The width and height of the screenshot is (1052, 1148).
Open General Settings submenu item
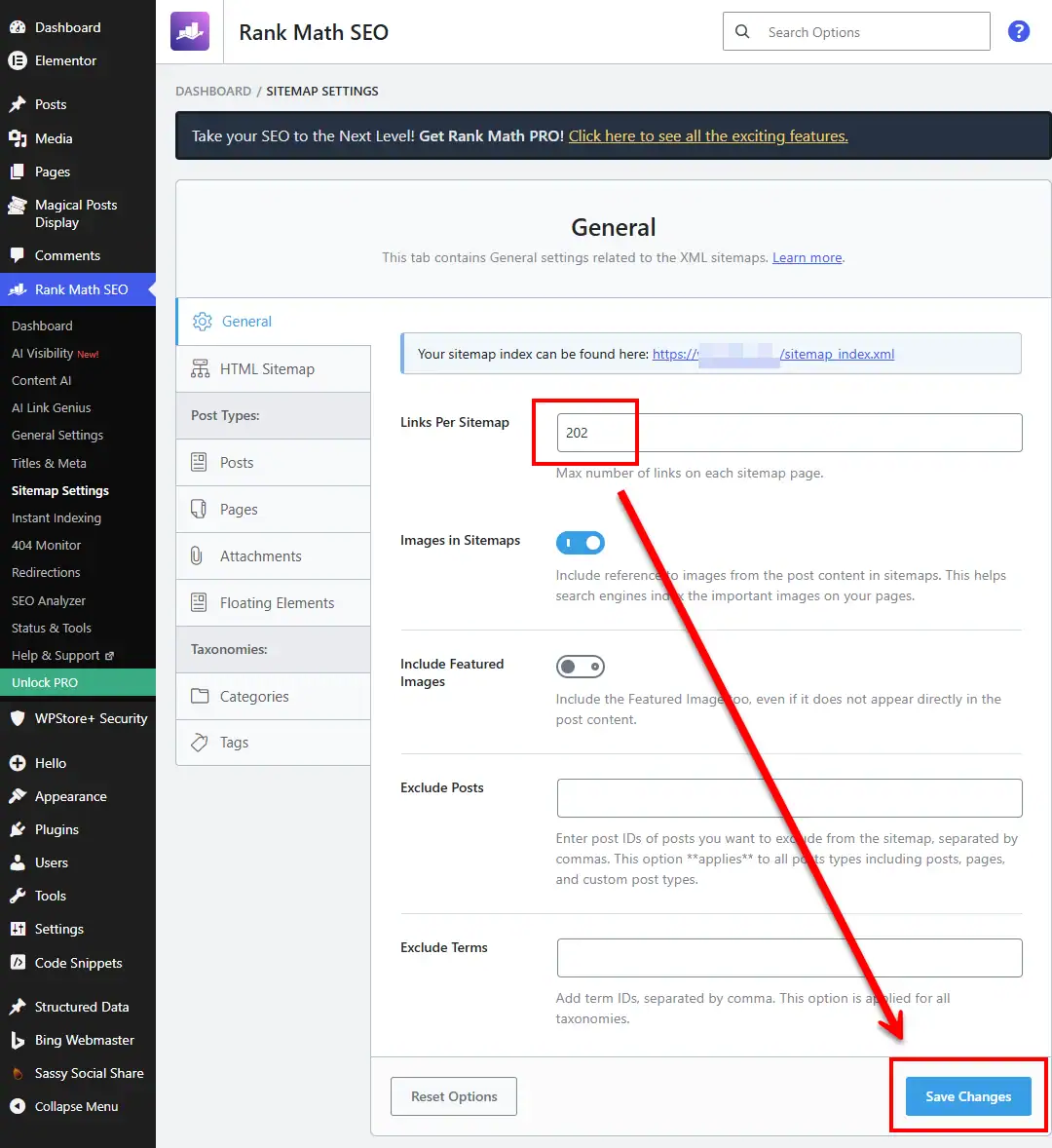click(x=57, y=435)
